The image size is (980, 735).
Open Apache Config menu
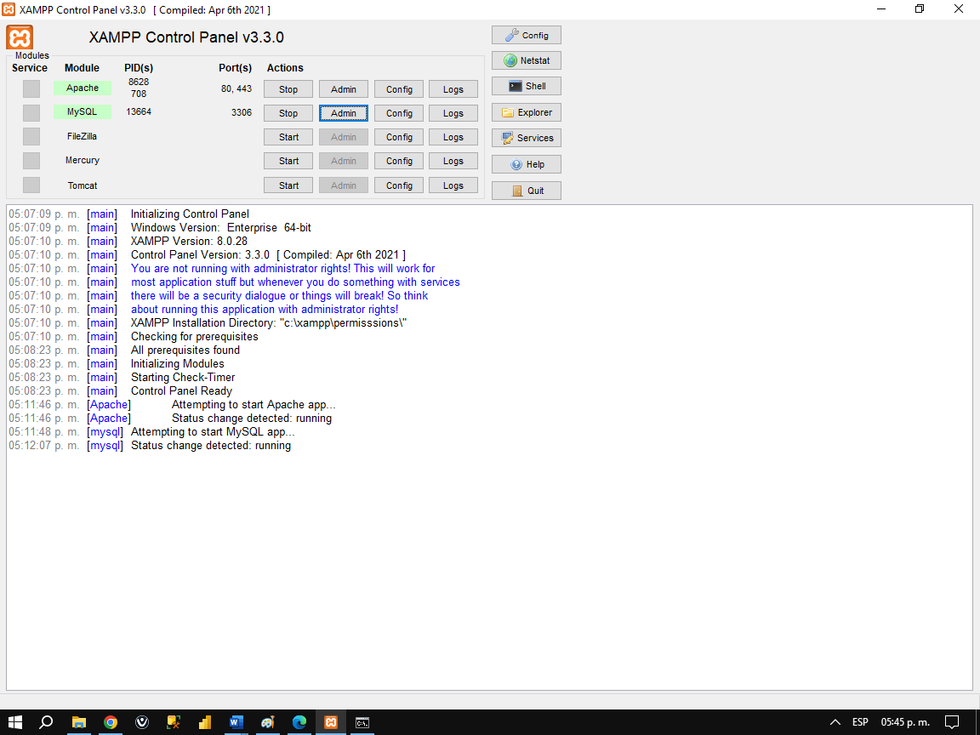tap(399, 89)
